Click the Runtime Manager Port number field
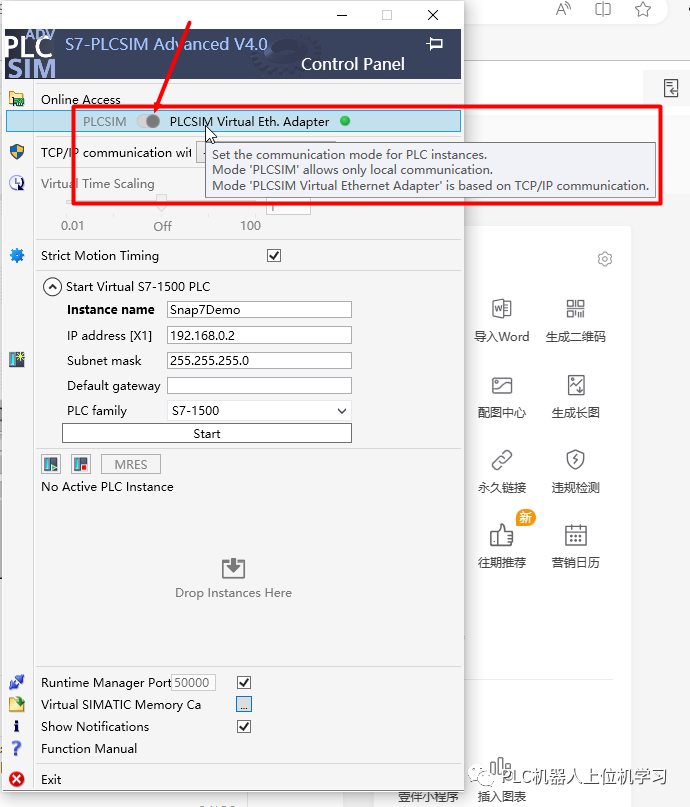 (193, 682)
